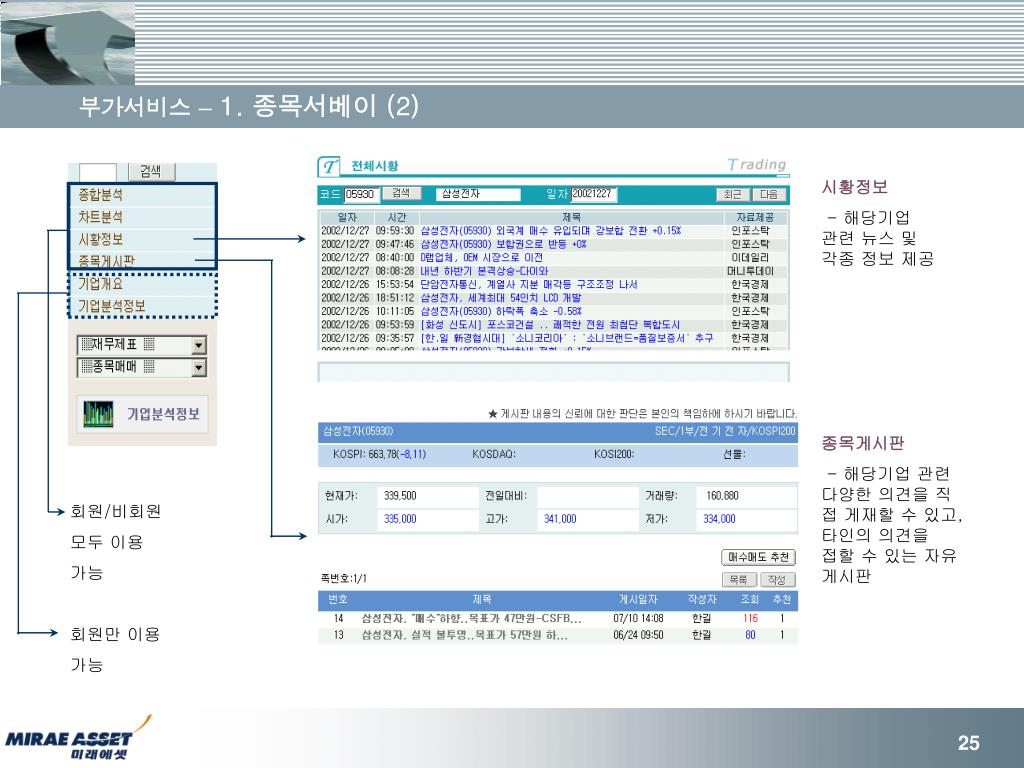Click the 다음 button

pos(769,194)
